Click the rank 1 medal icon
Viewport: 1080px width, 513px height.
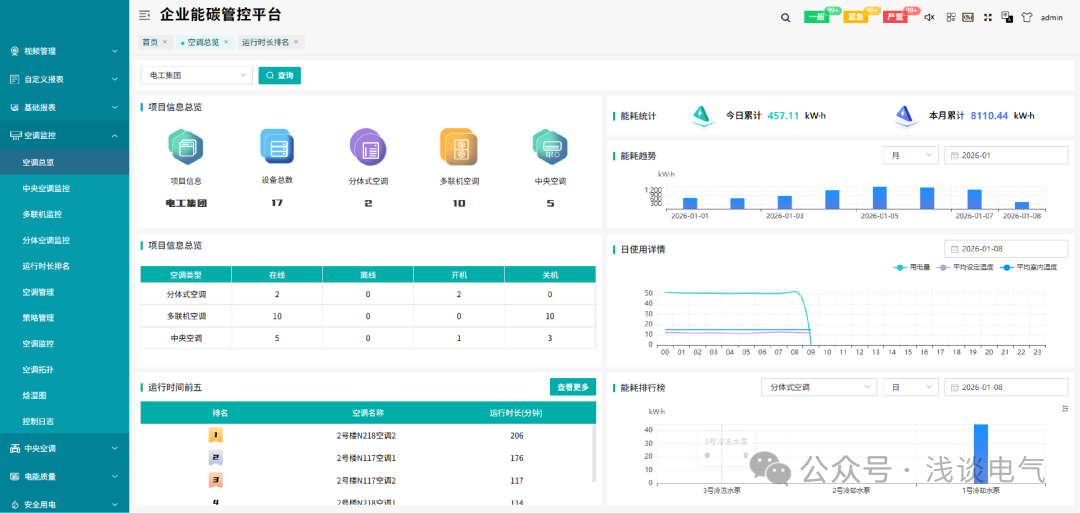click(x=216, y=435)
